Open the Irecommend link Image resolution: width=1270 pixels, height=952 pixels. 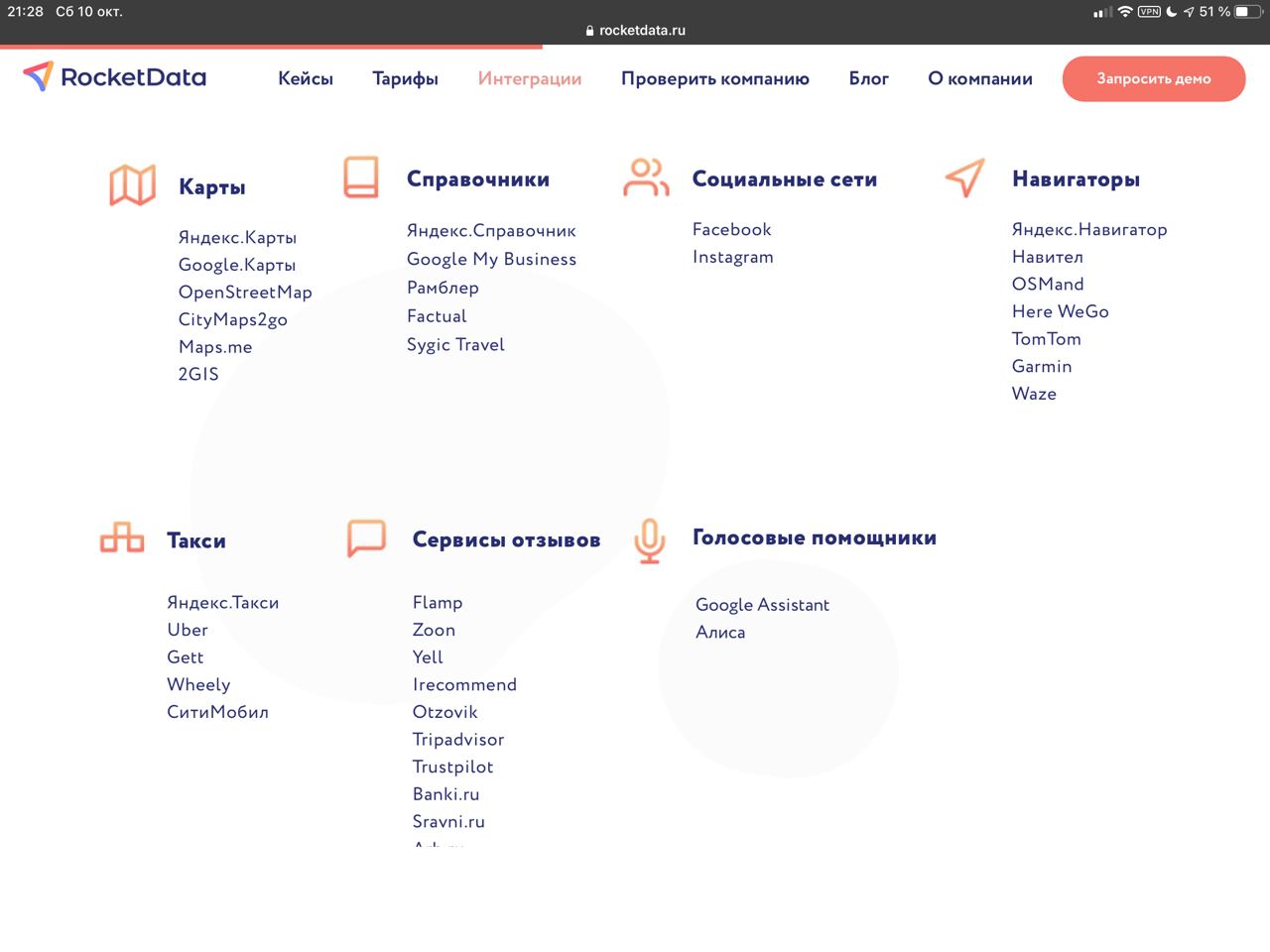coord(464,685)
